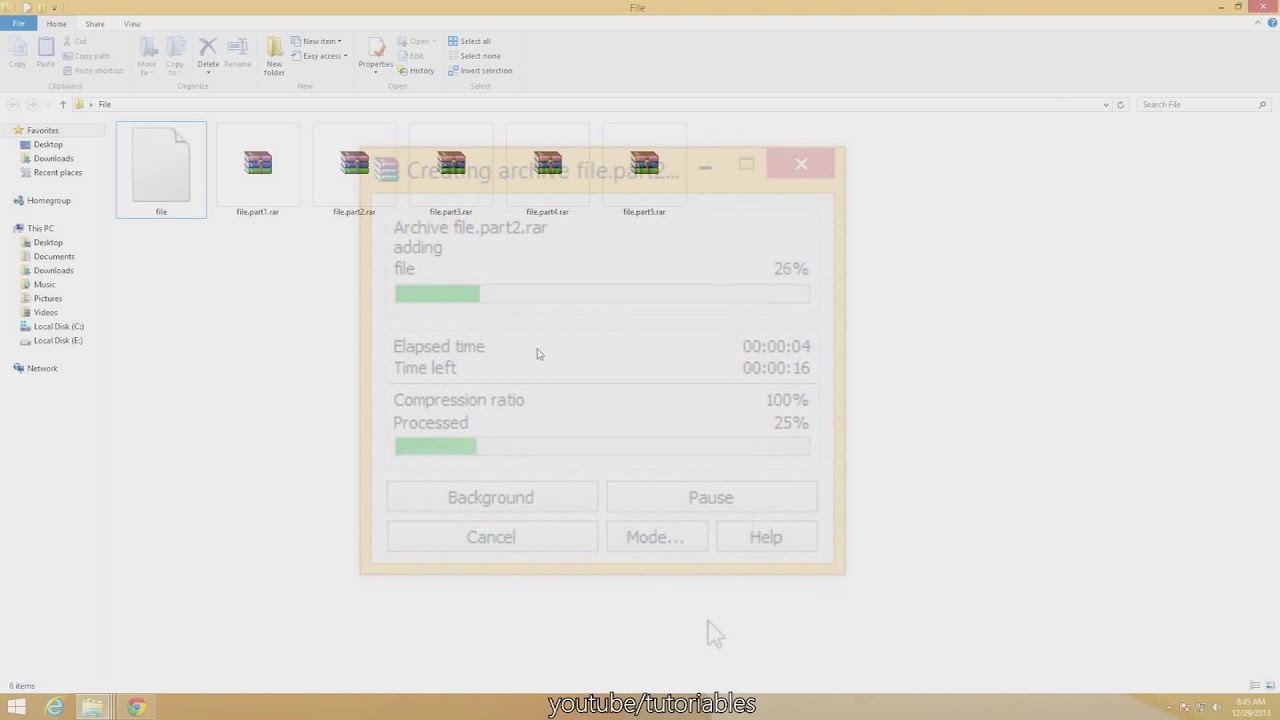
Task: Select the file.part1.rar archive
Action: pos(258,170)
